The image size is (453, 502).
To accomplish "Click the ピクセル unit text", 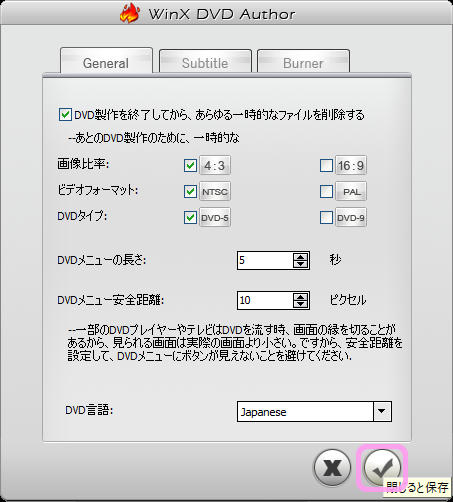I will point(348,300).
